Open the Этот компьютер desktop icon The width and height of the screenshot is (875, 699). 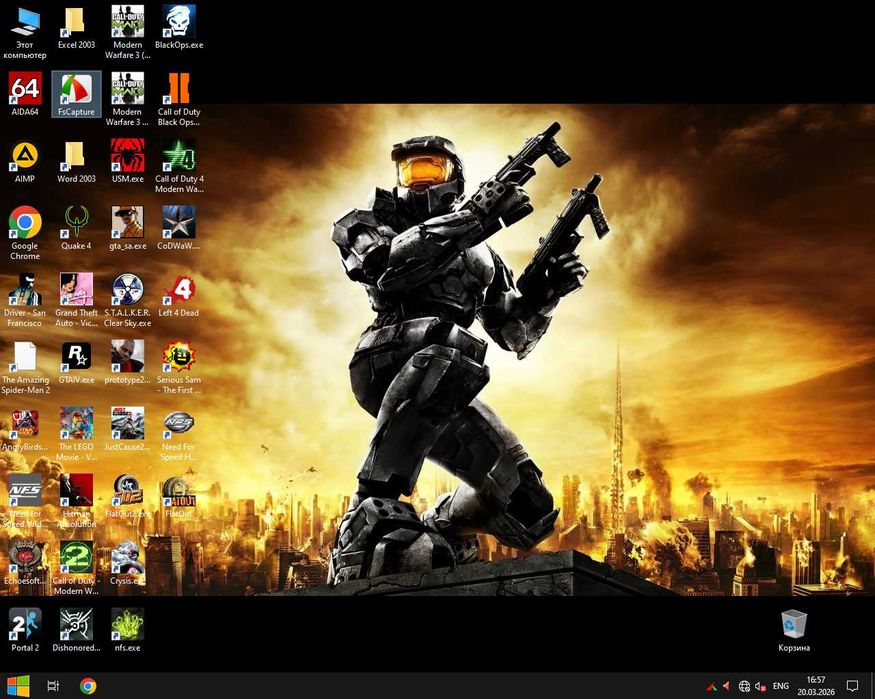25,32
